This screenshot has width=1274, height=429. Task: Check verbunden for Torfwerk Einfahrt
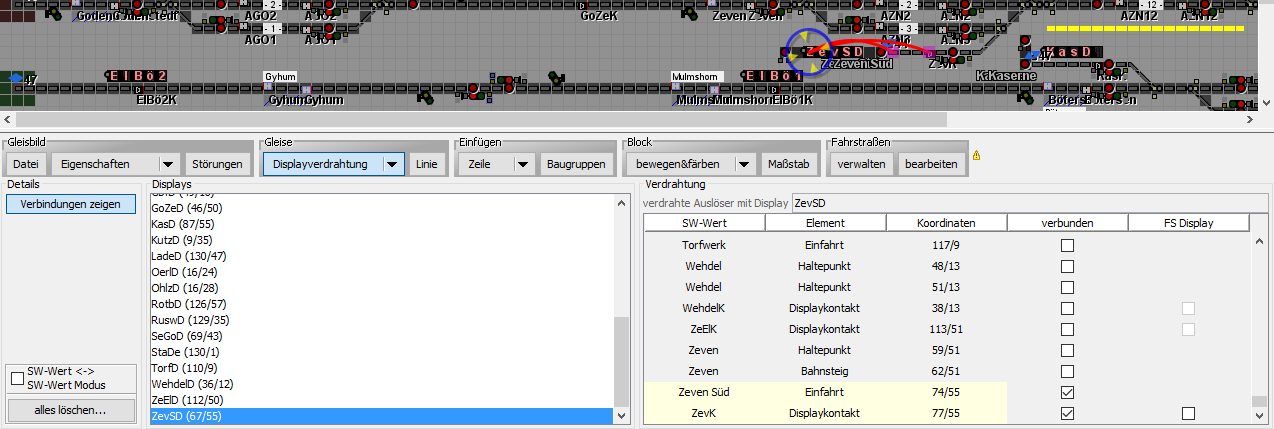[1067, 245]
